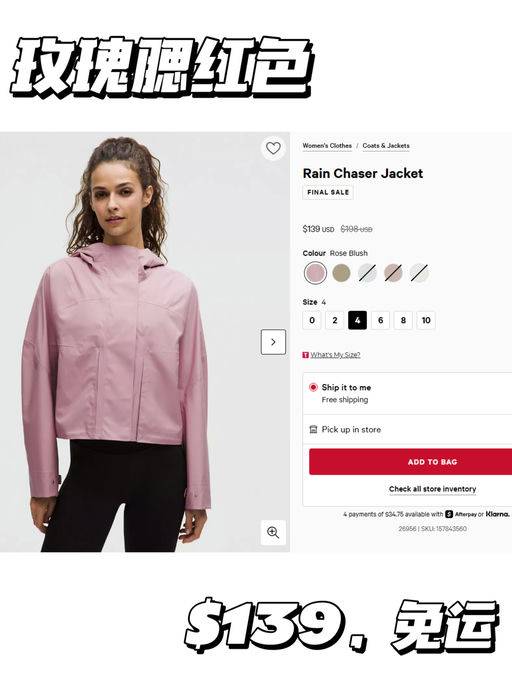Screen dimensions: 512x683
Task: Select size 6
Action: click(380, 320)
